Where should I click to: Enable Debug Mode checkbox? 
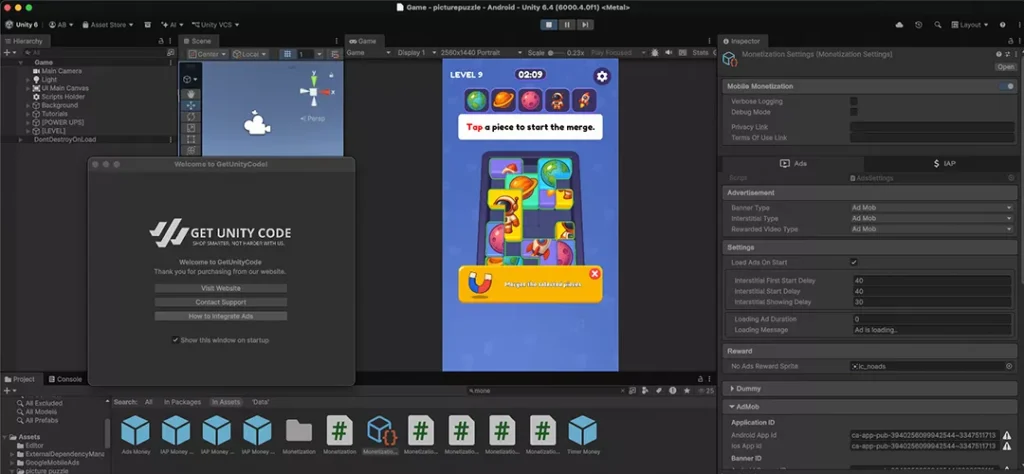[854, 112]
